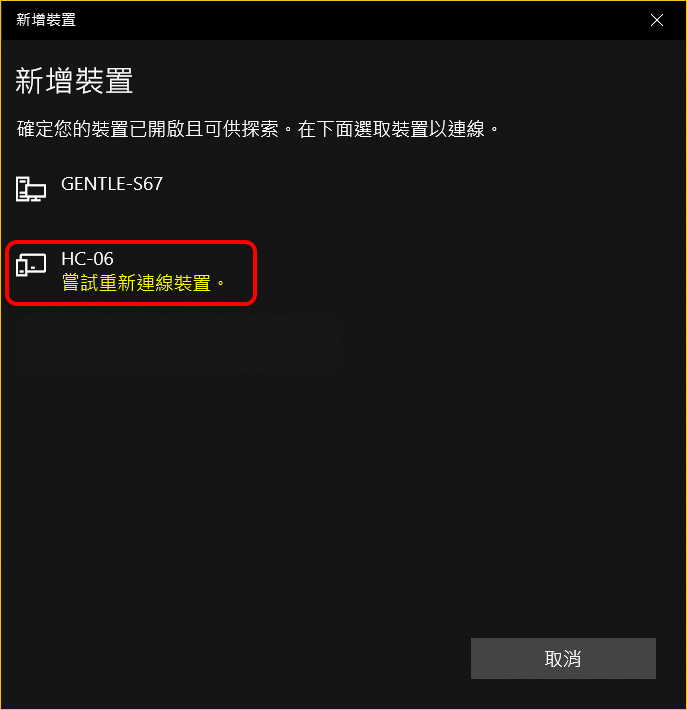Close the 新增裝置 dialog with the X

click(657, 20)
